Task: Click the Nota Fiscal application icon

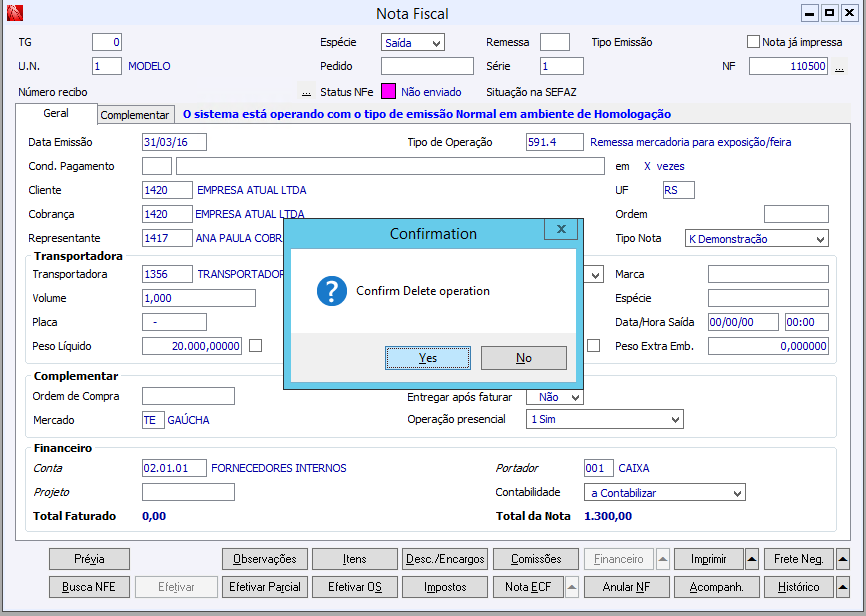Action: (x=13, y=13)
